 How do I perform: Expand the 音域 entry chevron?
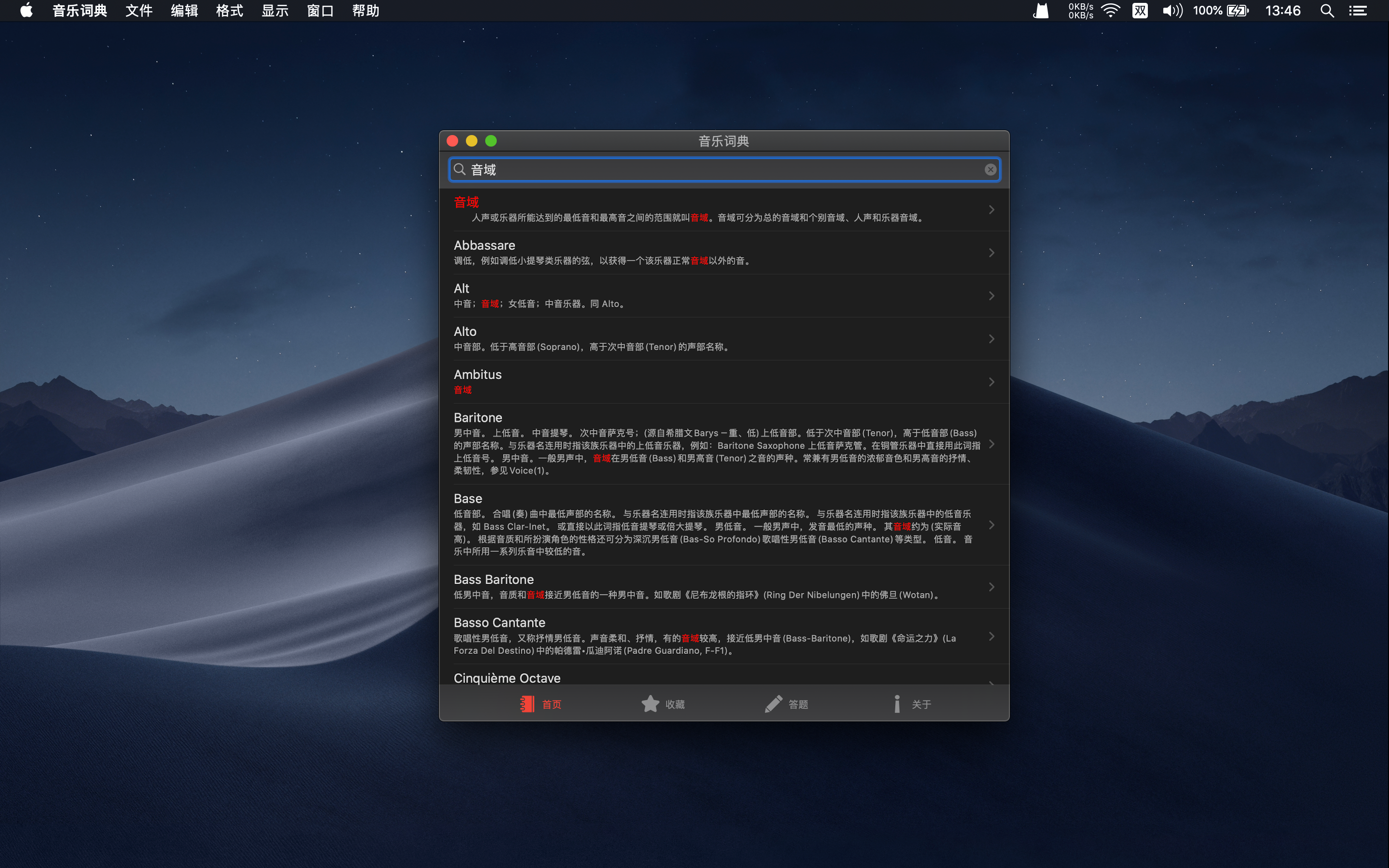click(991, 210)
